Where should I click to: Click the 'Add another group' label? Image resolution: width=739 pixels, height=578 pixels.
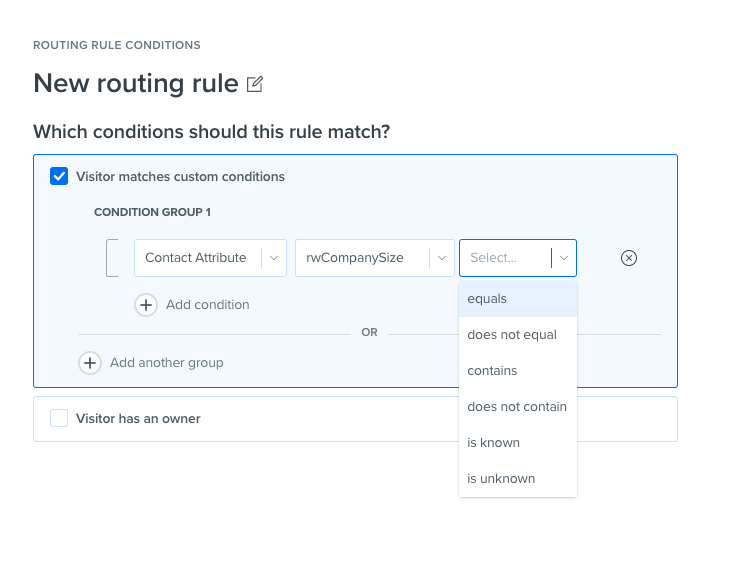pyautogui.click(x=167, y=363)
